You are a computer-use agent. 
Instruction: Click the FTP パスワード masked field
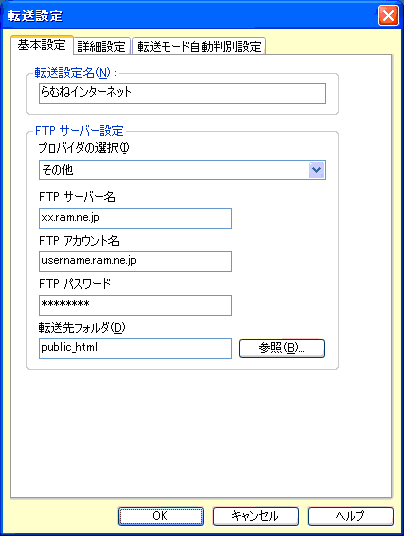135,305
